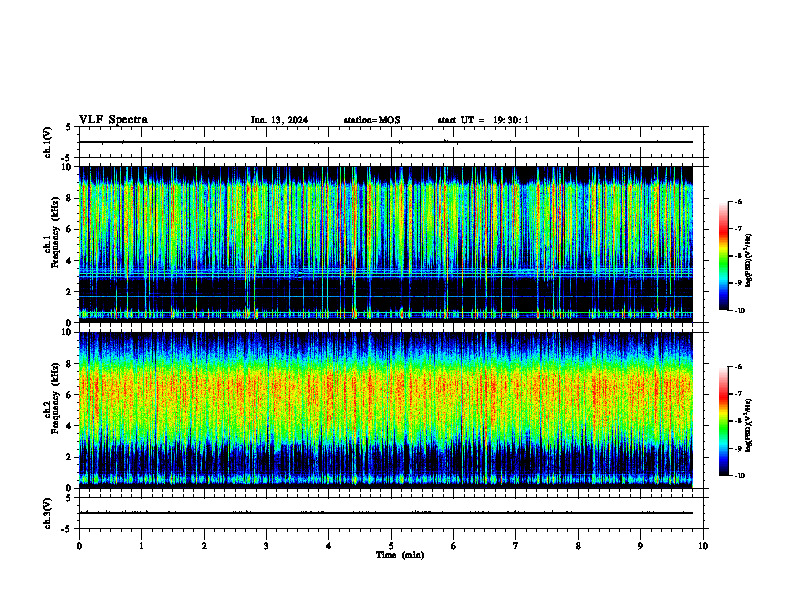Click the "-6" tick on the ch.1 colorbar
792x612 pixels.
[738, 202]
